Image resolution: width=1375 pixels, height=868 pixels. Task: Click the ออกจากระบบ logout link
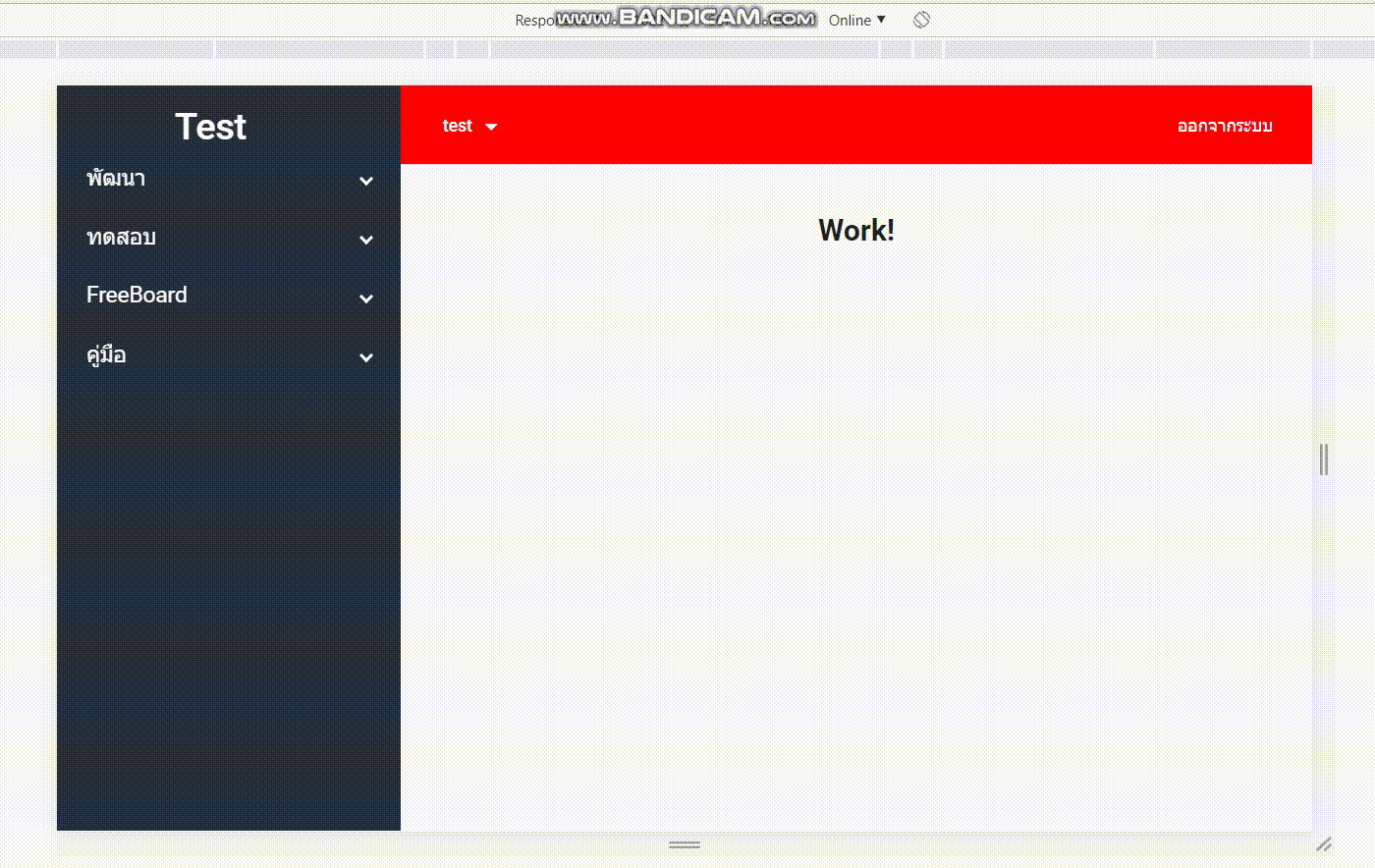point(1224,127)
